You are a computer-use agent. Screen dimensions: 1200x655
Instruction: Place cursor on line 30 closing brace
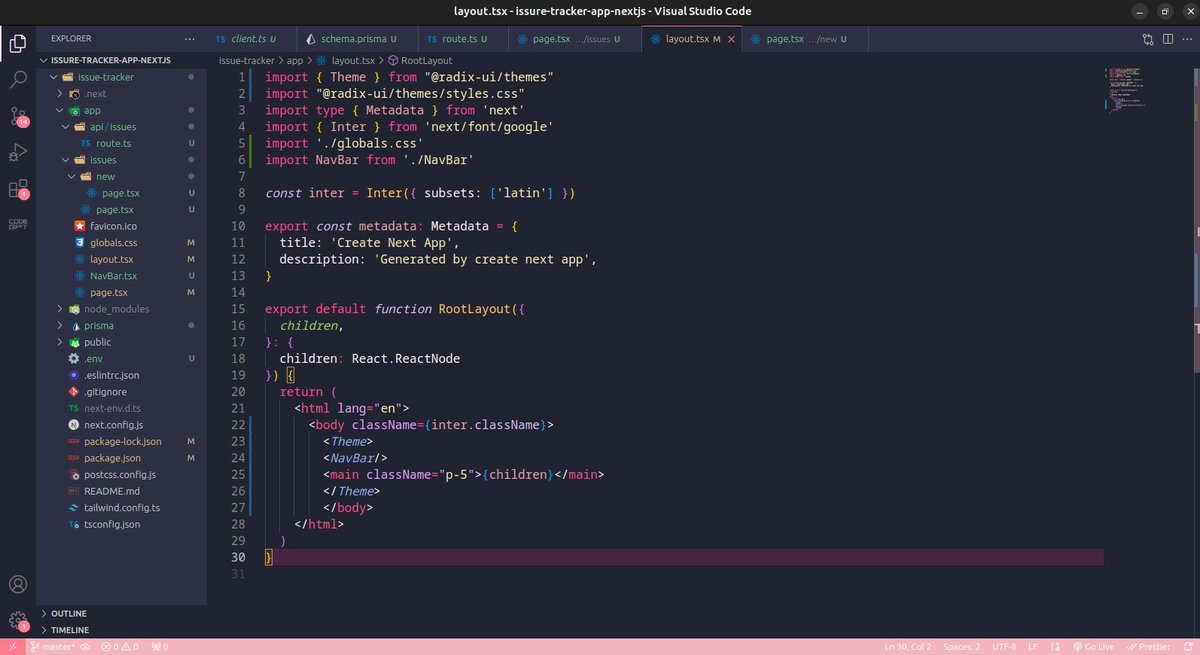tap(268, 557)
